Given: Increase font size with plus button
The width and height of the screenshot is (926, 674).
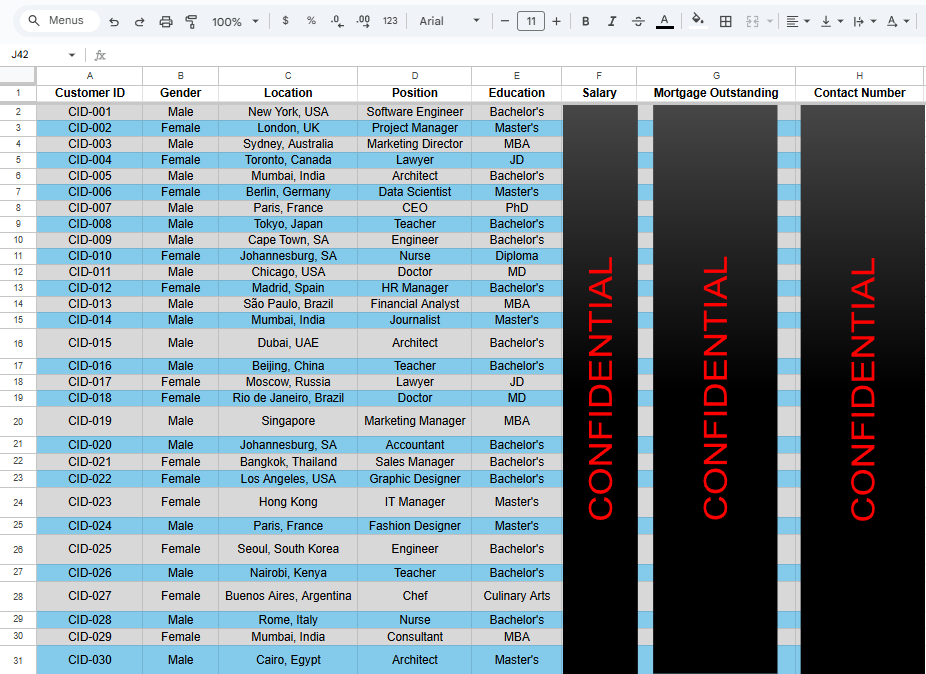Looking at the screenshot, I should pyautogui.click(x=556, y=21).
